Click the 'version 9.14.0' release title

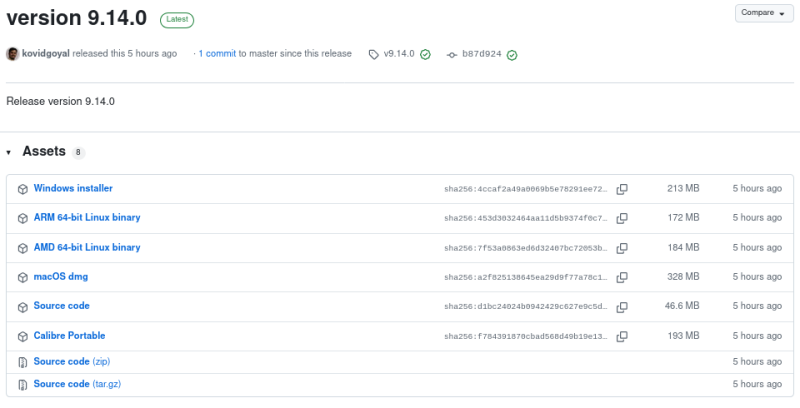click(77, 18)
